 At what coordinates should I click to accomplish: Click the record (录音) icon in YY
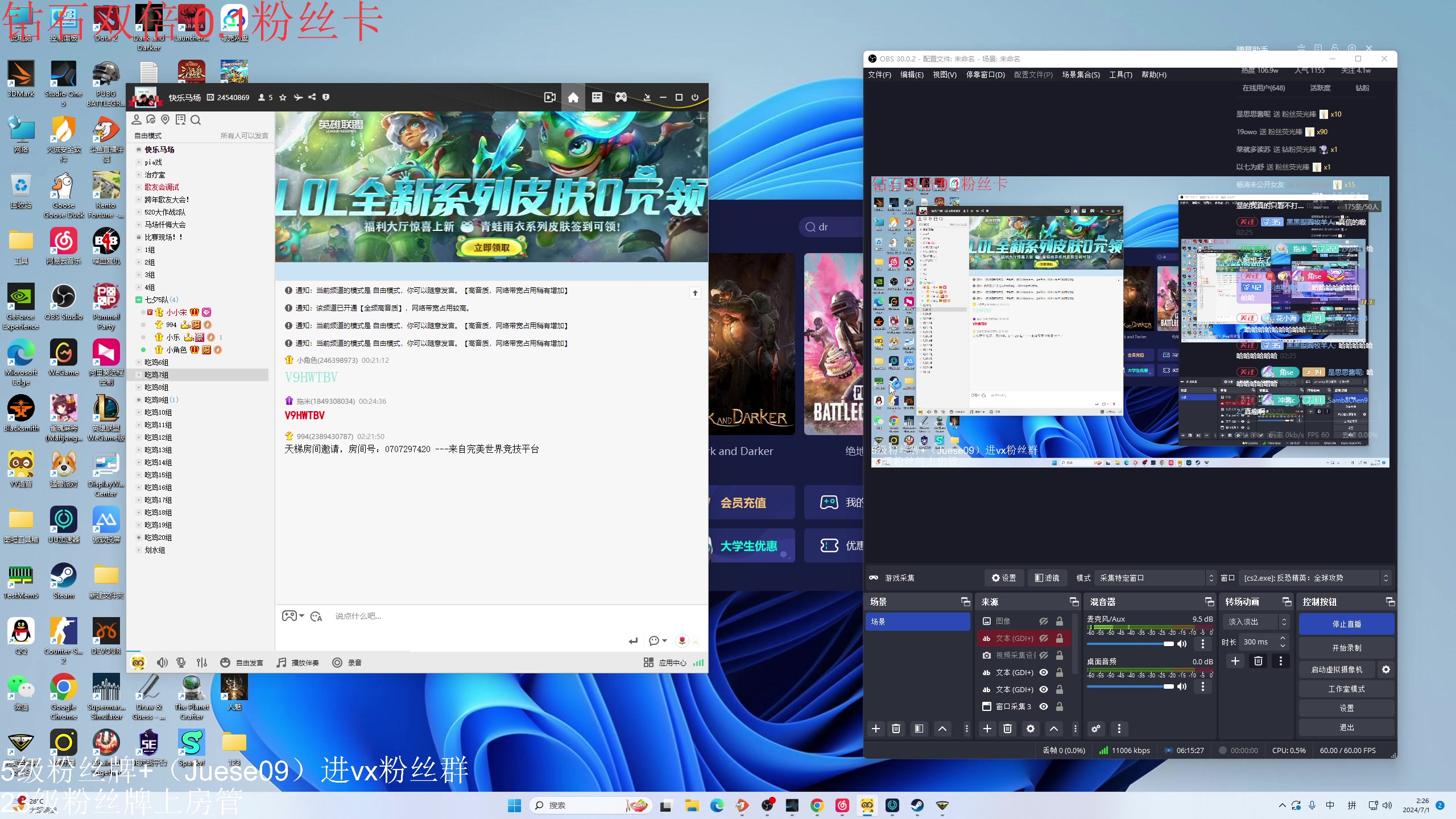337,663
